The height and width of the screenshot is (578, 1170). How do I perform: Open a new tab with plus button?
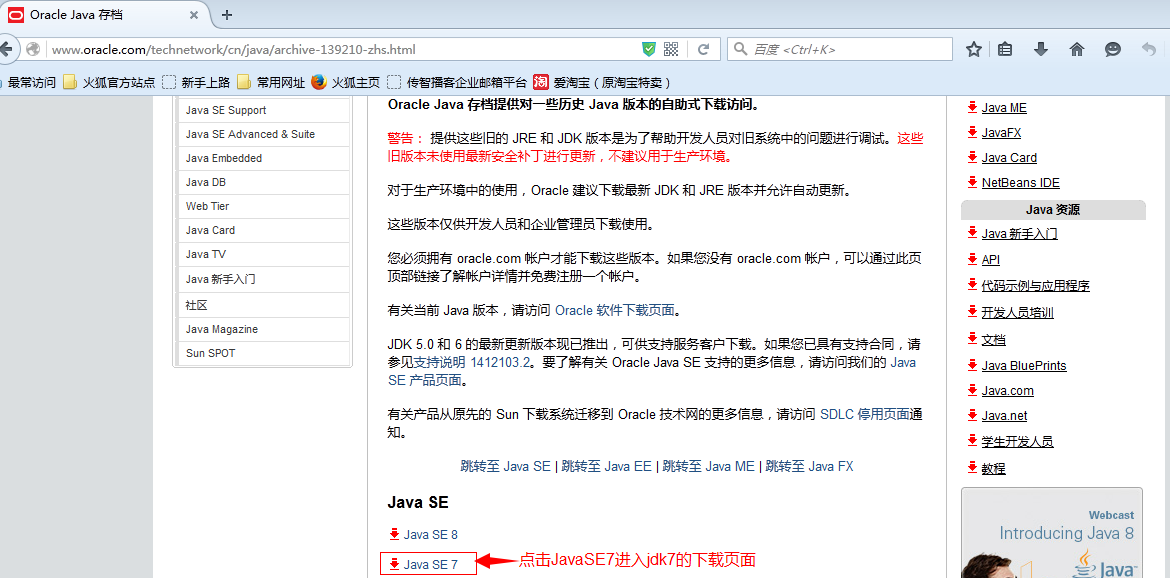[228, 14]
